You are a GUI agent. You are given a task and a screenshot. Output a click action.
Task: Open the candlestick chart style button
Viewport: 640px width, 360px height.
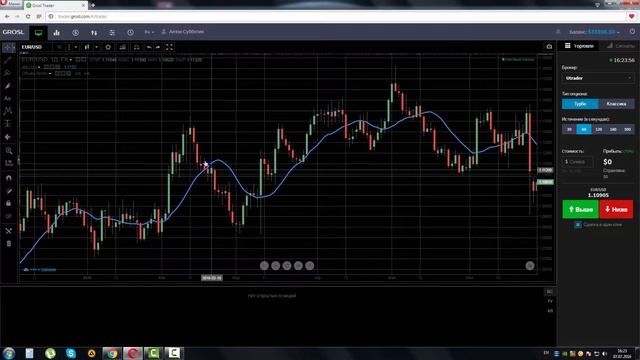tap(87, 47)
